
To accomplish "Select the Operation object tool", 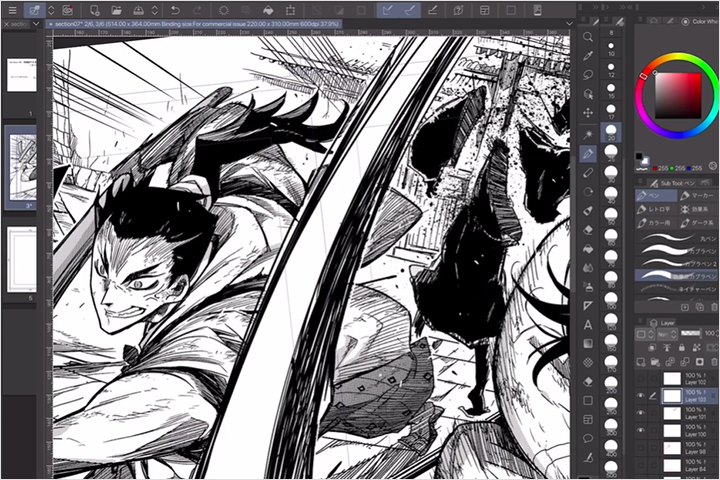I will (588, 94).
